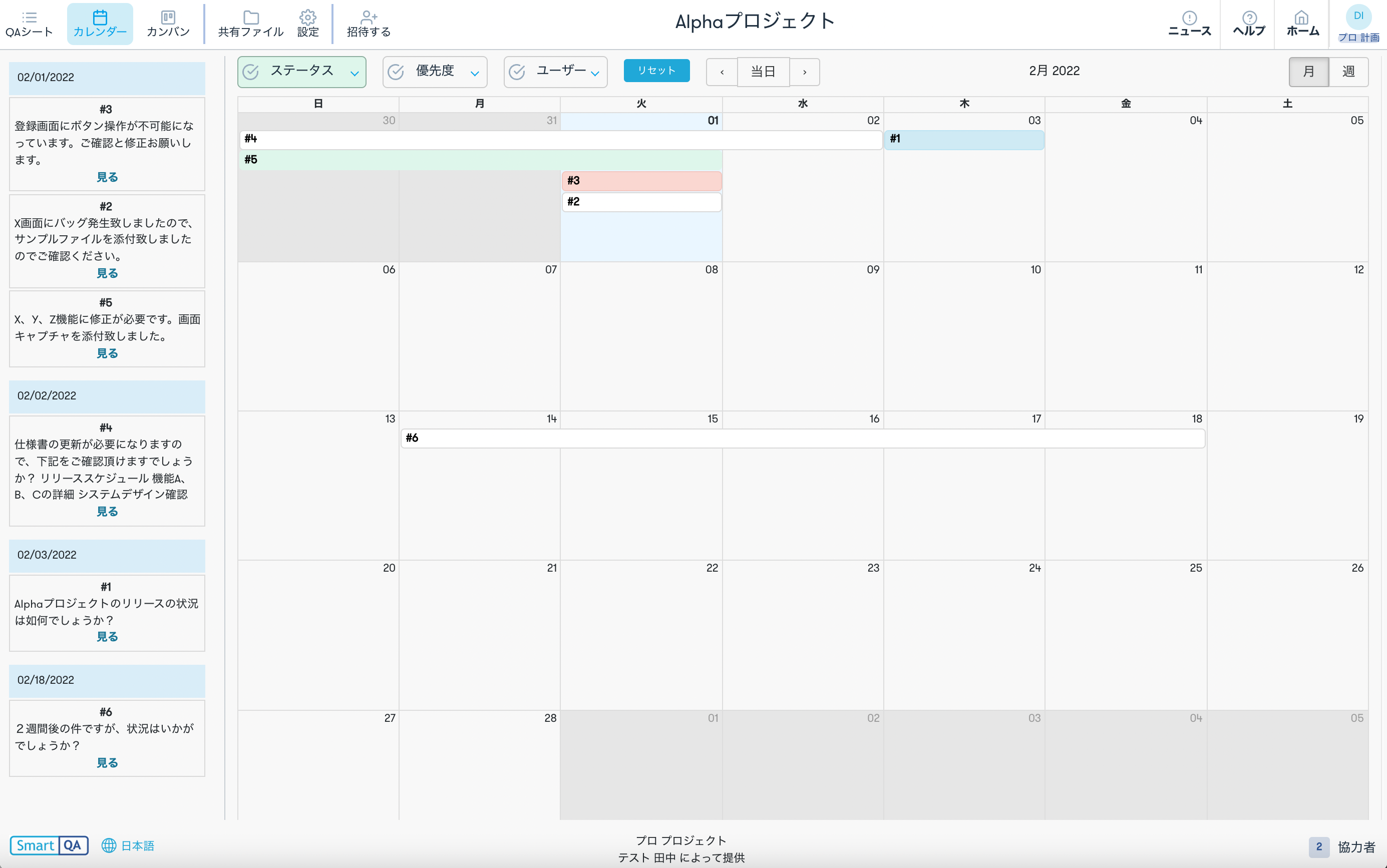The height and width of the screenshot is (868, 1387).
Task: Go to previous month arrow
Action: click(722, 72)
